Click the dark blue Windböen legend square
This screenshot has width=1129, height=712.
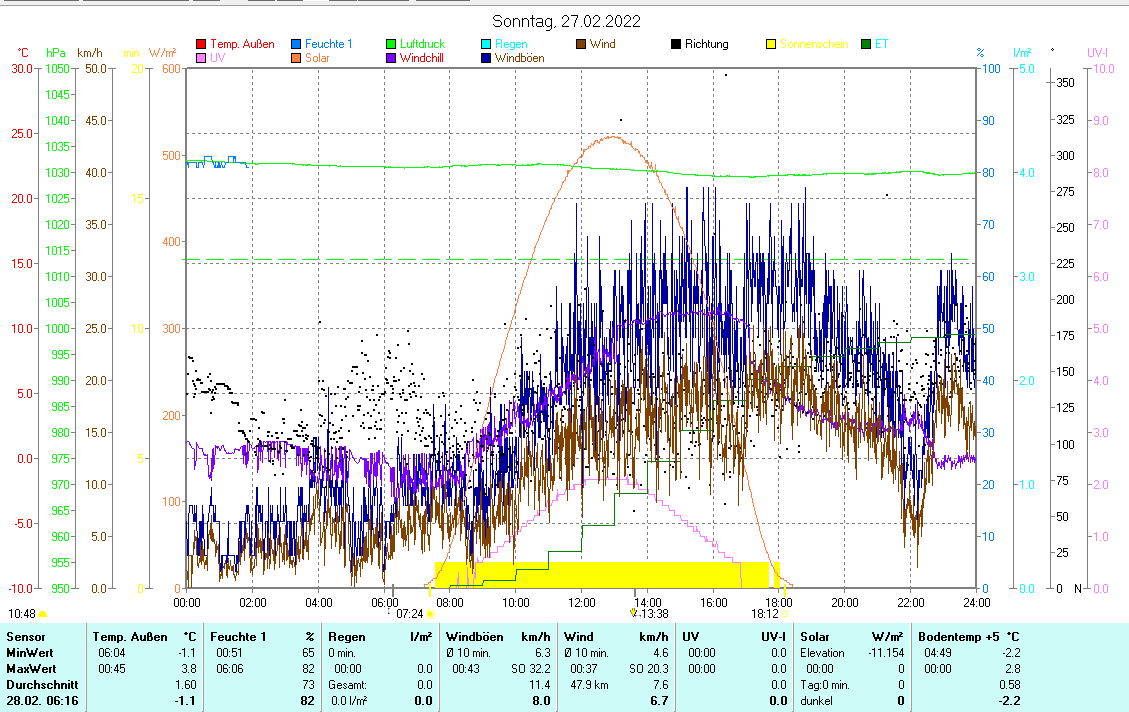(486, 58)
